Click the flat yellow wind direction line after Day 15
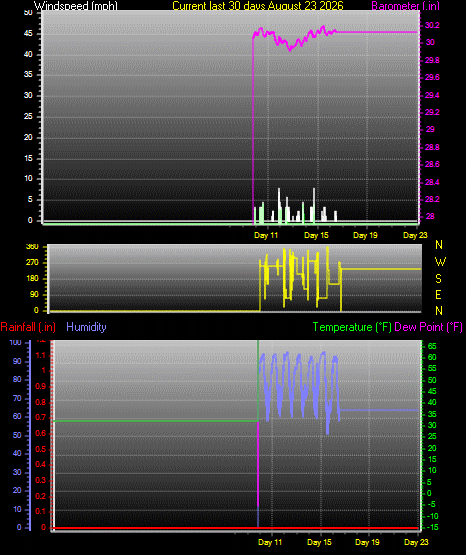 [x=381, y=269]
